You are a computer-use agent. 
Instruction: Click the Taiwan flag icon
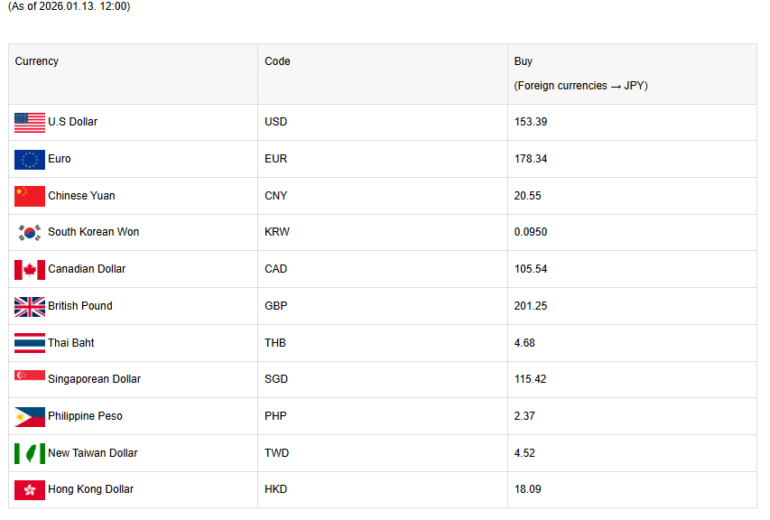click(x=30, y=453)
